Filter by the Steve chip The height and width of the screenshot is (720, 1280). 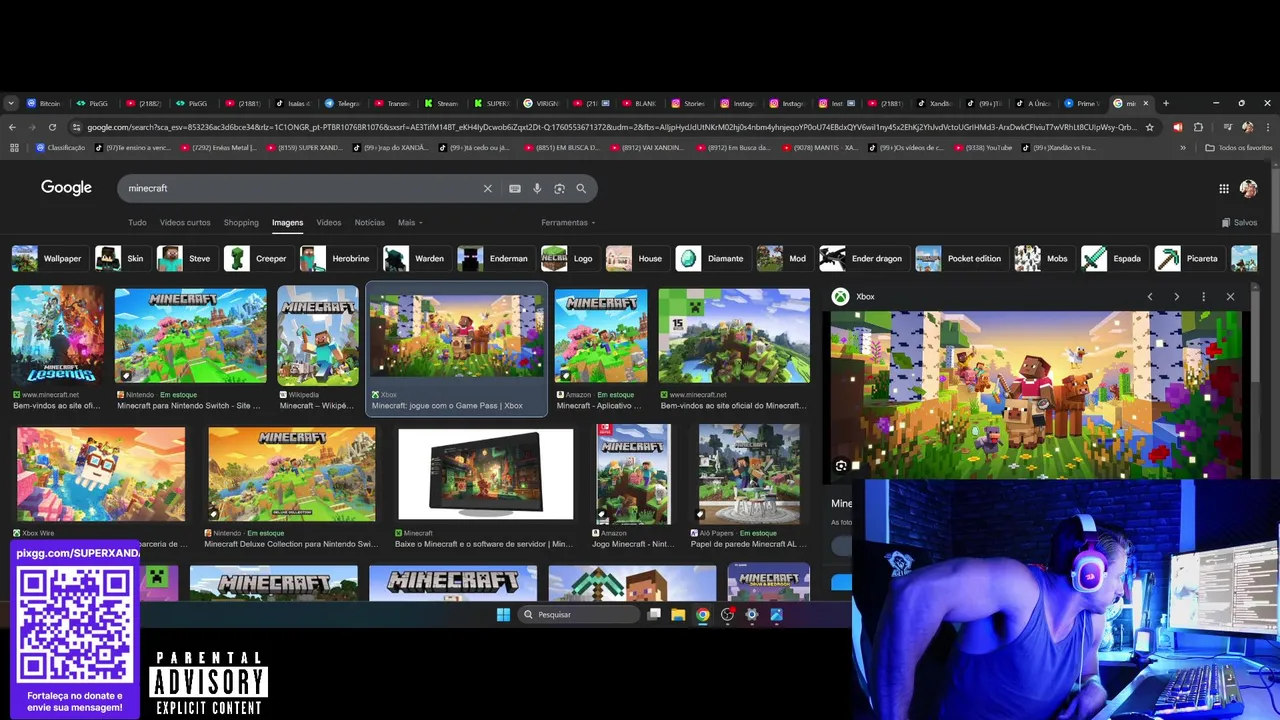[x=185, y=259]
